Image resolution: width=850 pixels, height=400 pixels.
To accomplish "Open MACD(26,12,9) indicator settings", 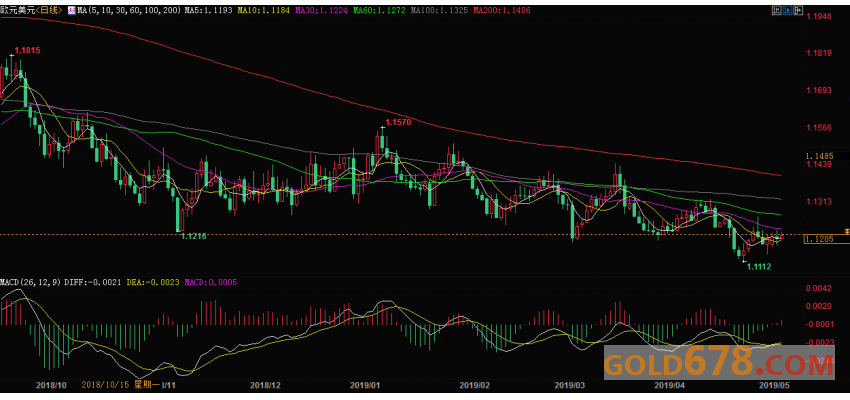I will pos(30,282).
